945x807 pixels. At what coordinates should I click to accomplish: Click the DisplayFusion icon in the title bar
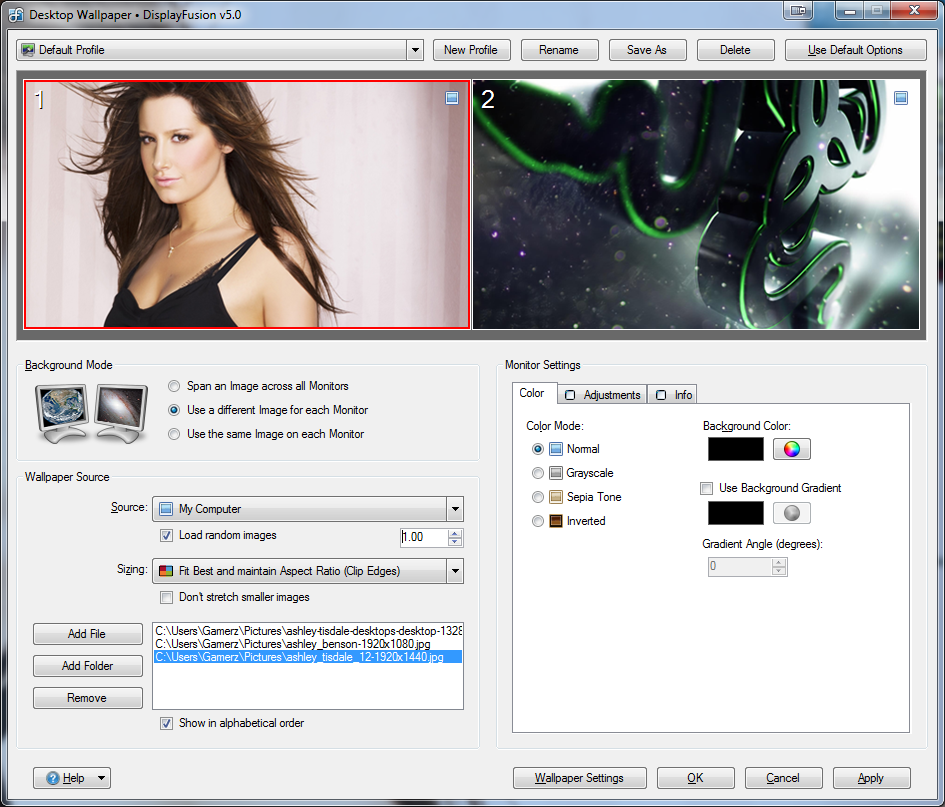click(x=16, y=14)
